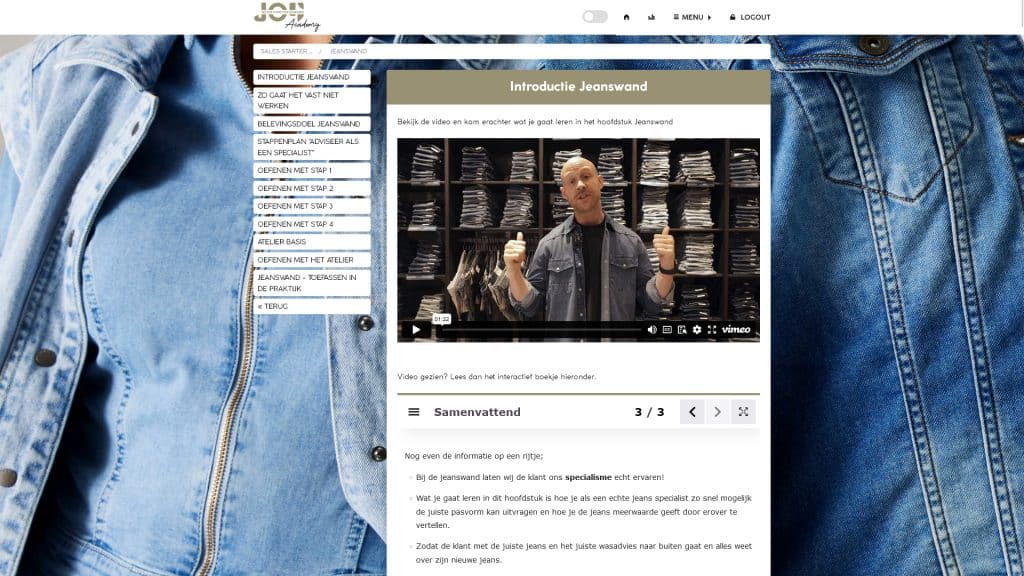Open video settings gear
The image size is (1024, 576).
click(x=697, y=330)
